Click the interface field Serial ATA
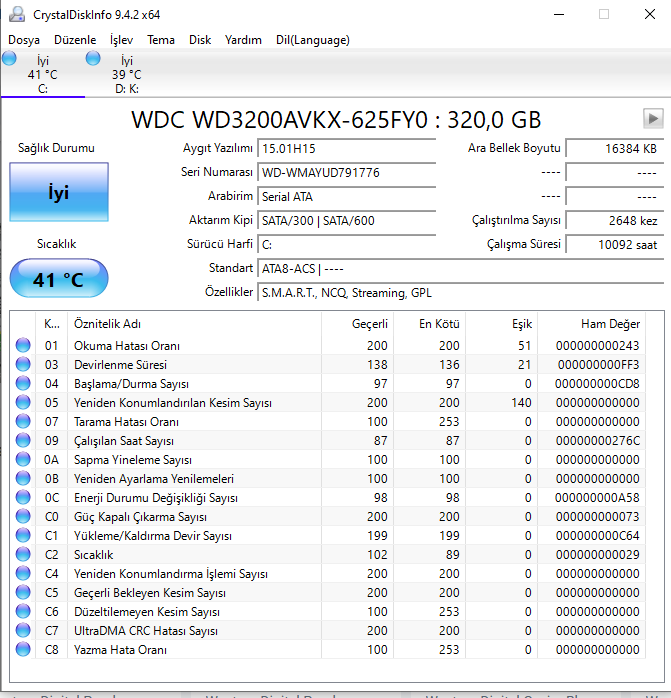671x698 pixels. click(346, 196)
